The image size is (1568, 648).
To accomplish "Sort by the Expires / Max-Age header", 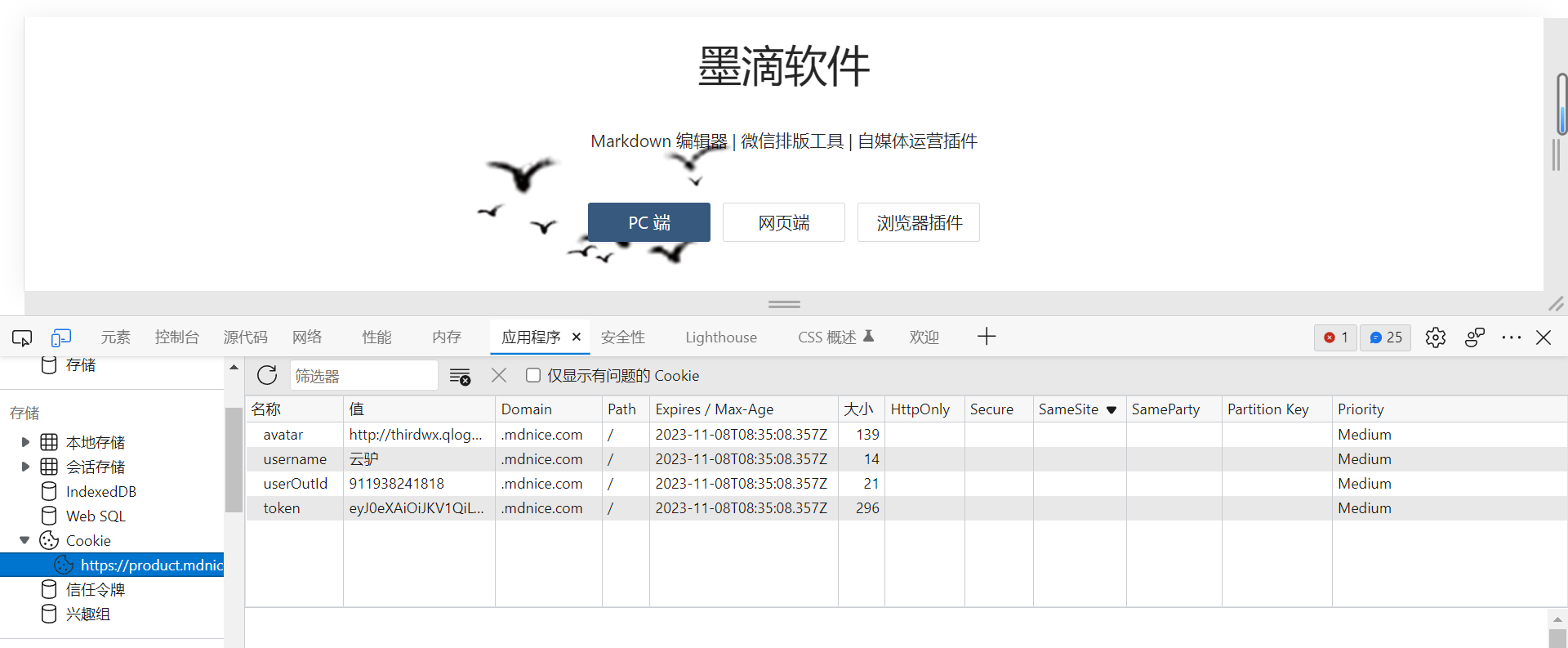I will click(x=744, y=409).
